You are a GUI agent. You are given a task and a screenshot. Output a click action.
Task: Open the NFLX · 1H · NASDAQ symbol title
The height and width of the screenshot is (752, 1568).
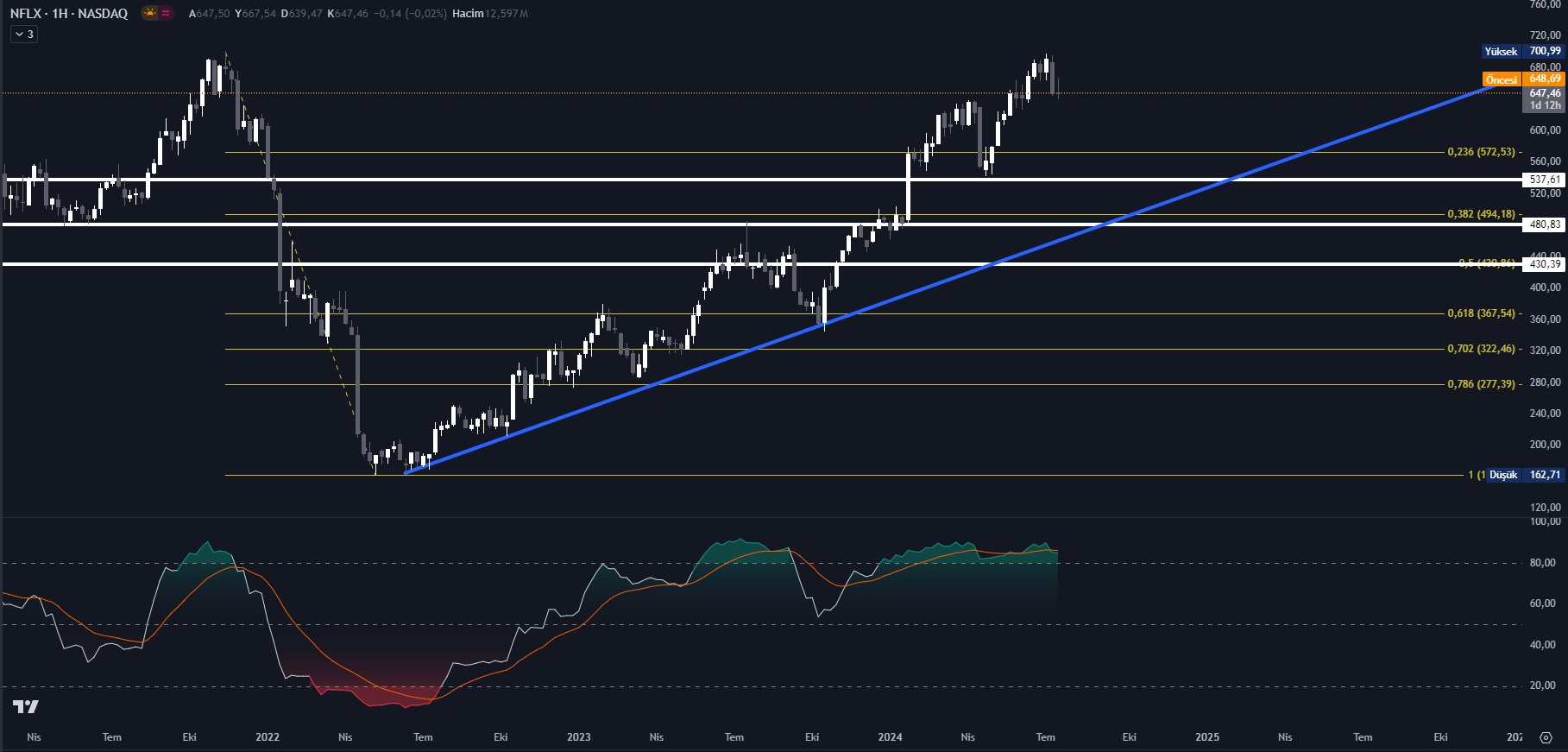[x=69, y=13]
